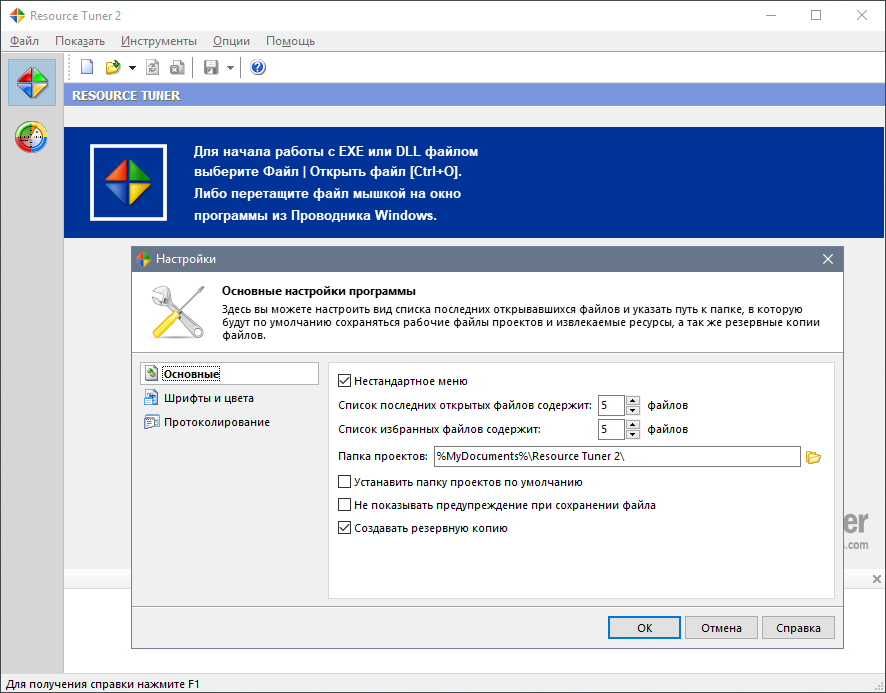Screen dimensions: 886x693
Task: Toggle Установить папку проектов по умолчанию checkbox
Action: (344, 482)
